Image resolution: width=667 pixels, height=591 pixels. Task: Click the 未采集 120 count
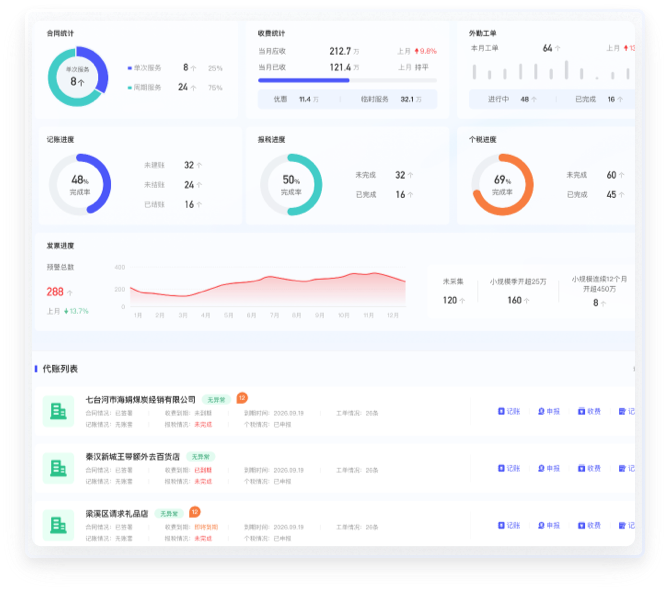pos(453,300)
